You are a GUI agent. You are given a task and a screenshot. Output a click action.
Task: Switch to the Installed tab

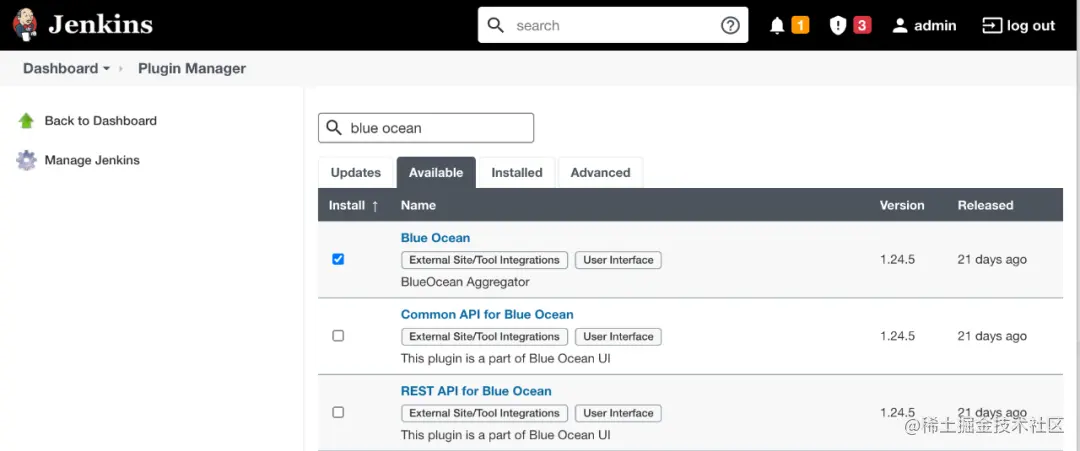pyautogui.click(x=517, y=173)
